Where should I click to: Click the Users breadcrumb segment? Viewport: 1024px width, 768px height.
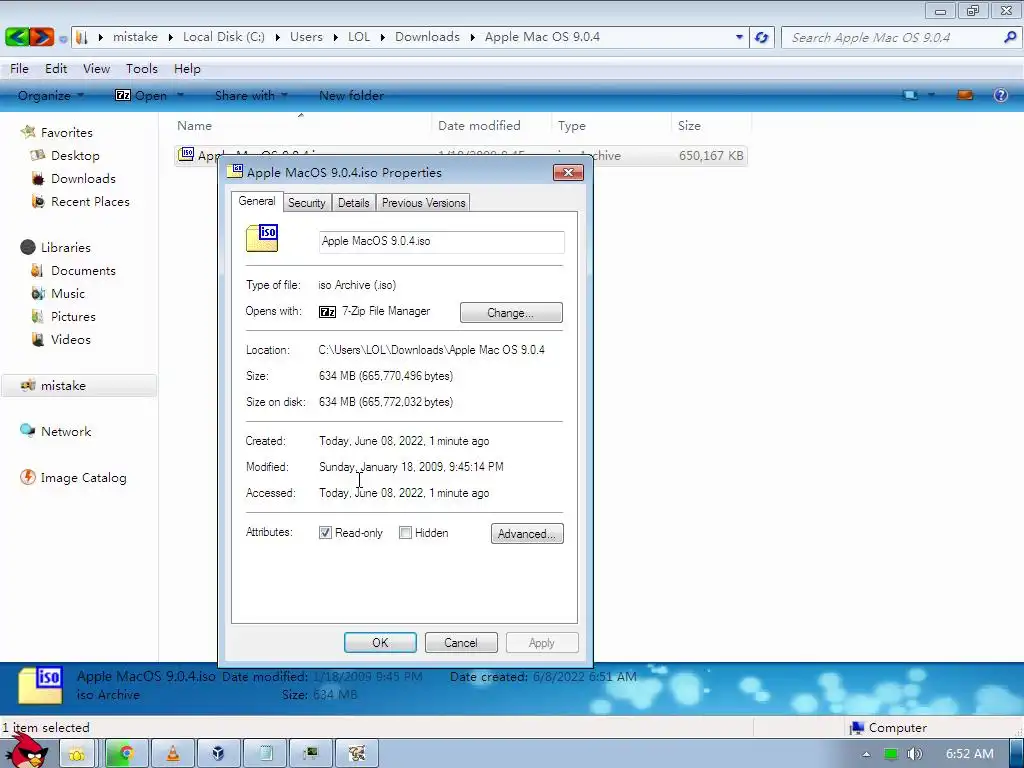coord(306,37)
